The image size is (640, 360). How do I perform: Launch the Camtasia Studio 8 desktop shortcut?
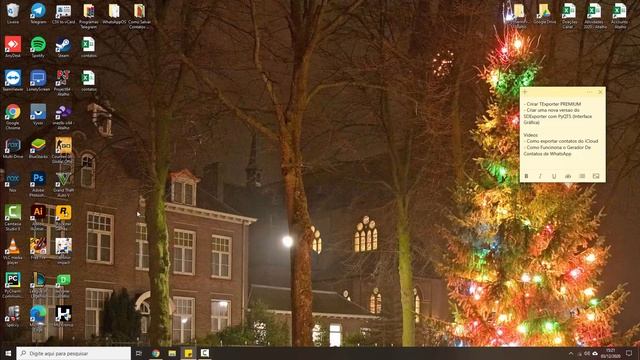pyautogui.click(x=13, y=218)
